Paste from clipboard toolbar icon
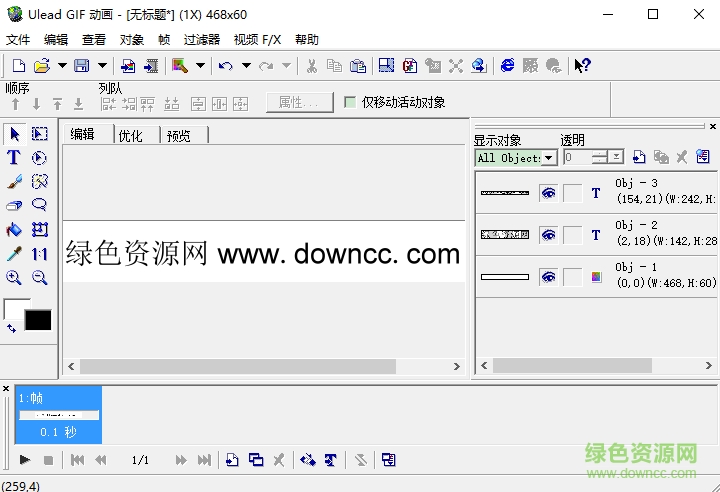 point(358,66)
